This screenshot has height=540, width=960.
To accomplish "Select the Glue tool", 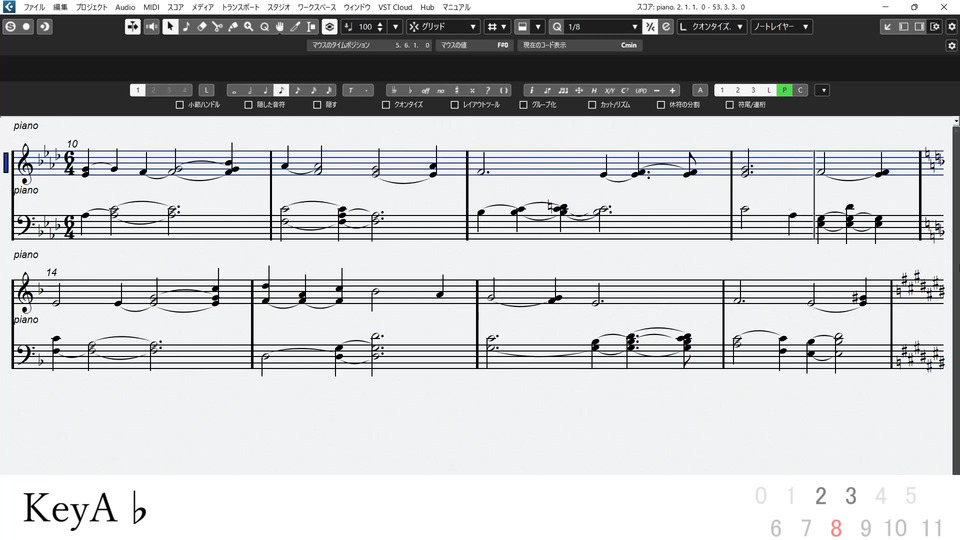I will [x=233, y=26].
